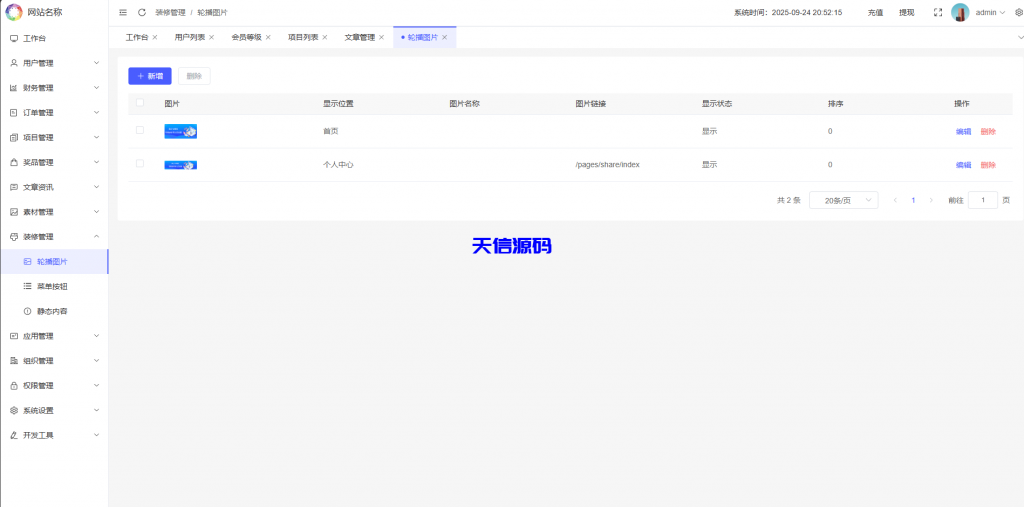Collapse the 装修管理 sidebar menu
Viewport: 1024px width, 507px height.
pyautogui.click(x=54, y=237)
